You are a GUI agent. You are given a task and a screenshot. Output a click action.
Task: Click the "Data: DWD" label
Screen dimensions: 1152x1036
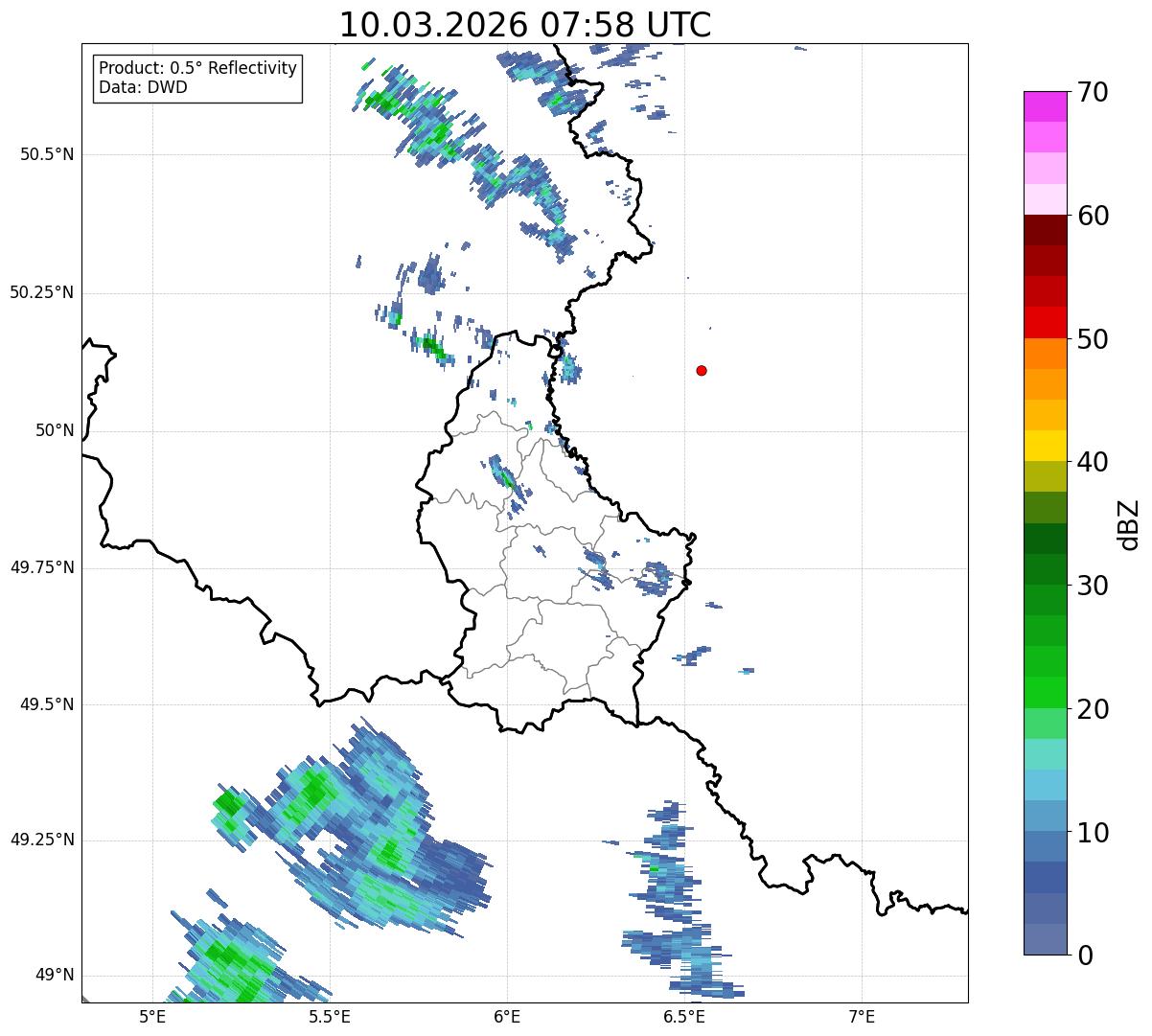click(x=143, y=87)
